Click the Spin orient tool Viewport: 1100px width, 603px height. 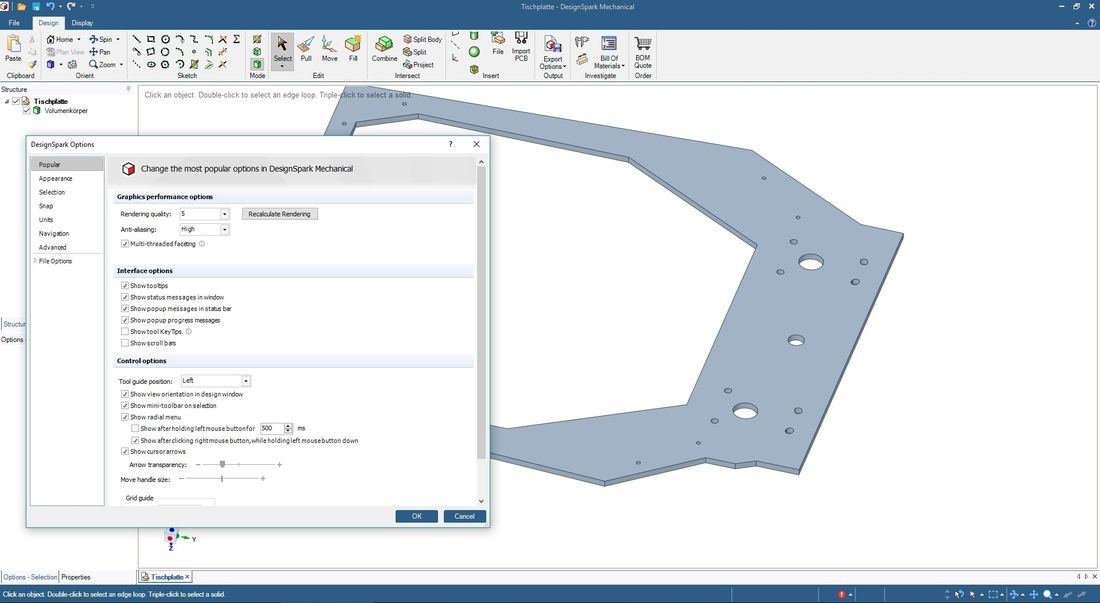(x=101, y=39)
